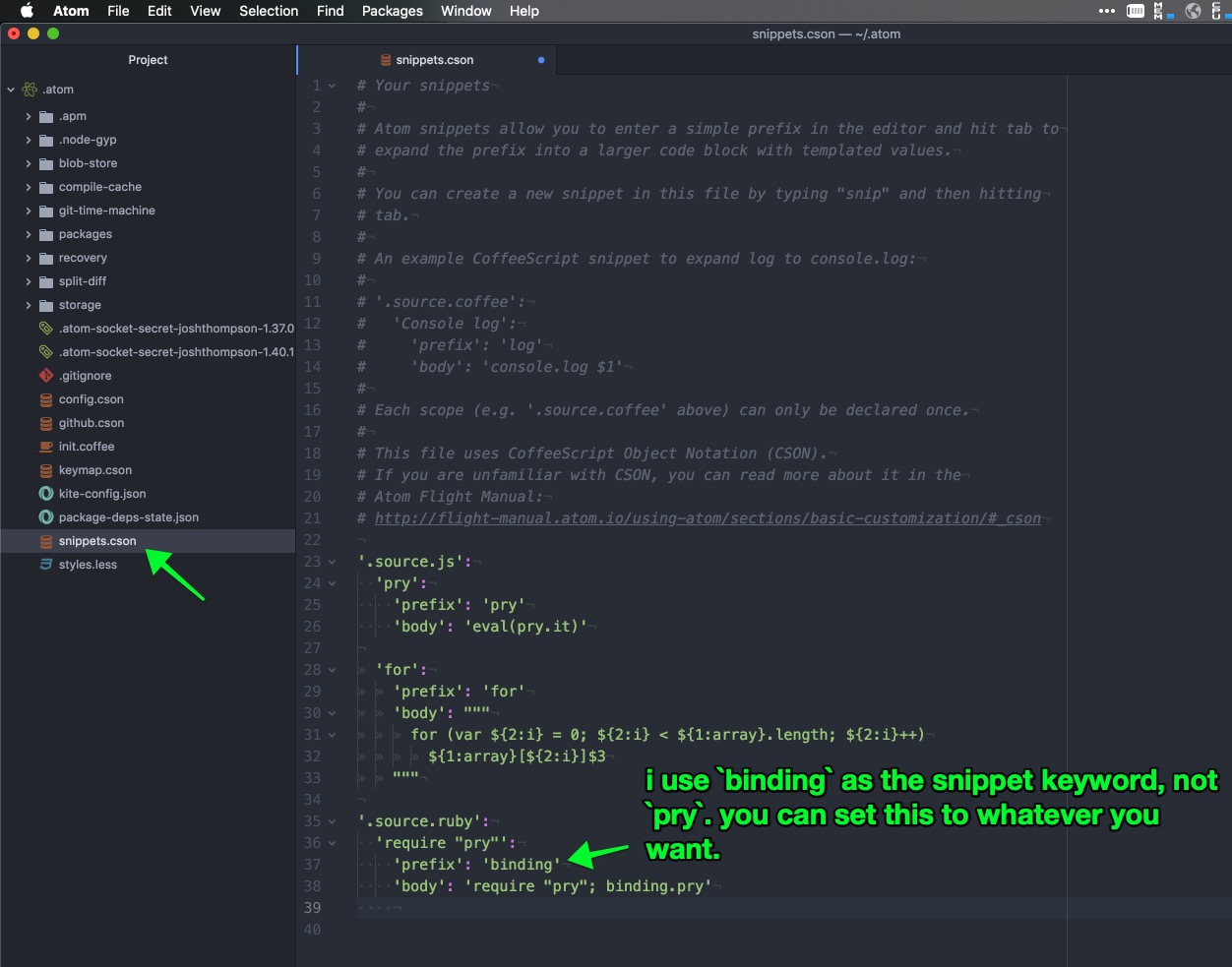The height and width of the screenshot is (967, 1232).
Task: Click the database icon beside config.cson
Action: 46,399
